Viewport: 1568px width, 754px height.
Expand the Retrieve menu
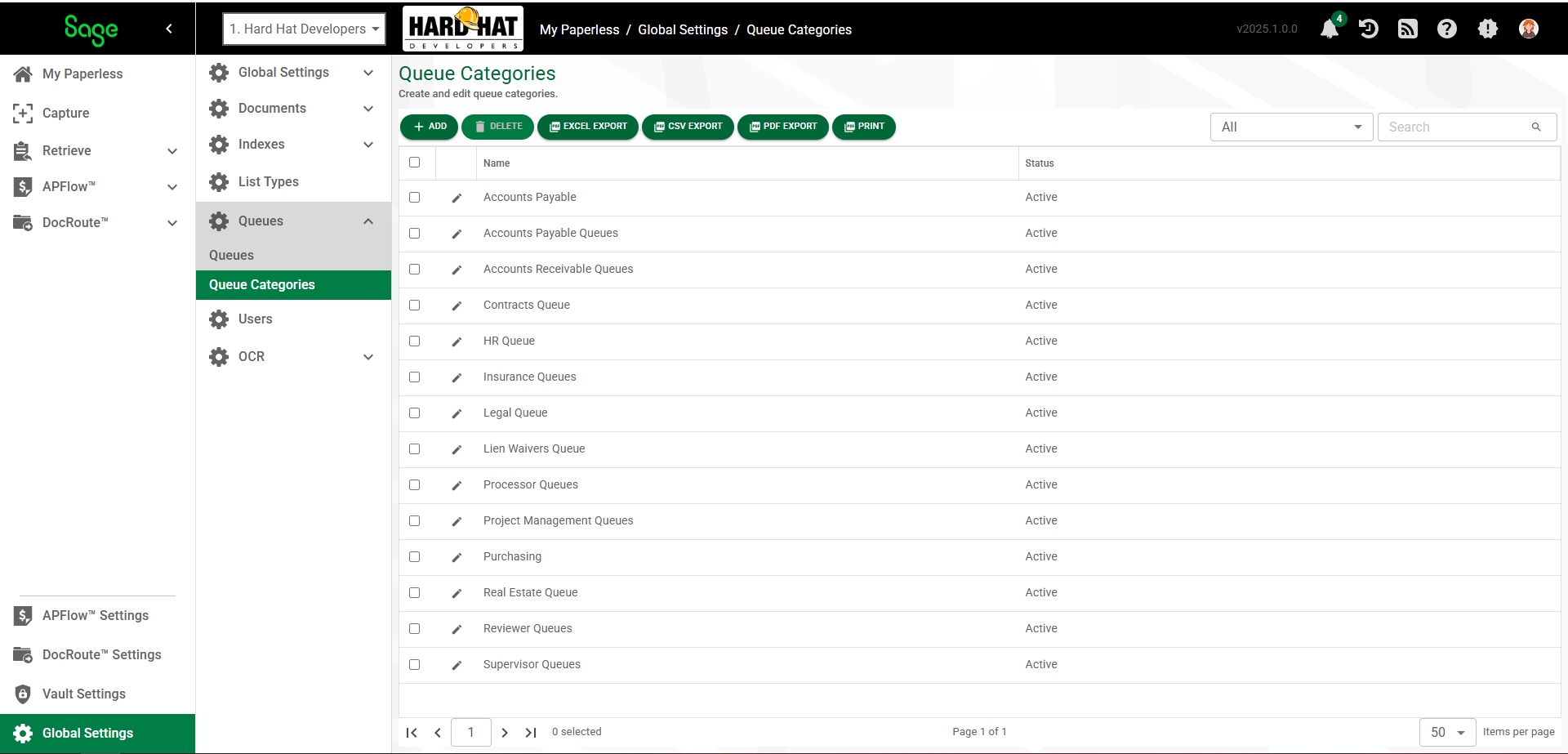point(172,151)
